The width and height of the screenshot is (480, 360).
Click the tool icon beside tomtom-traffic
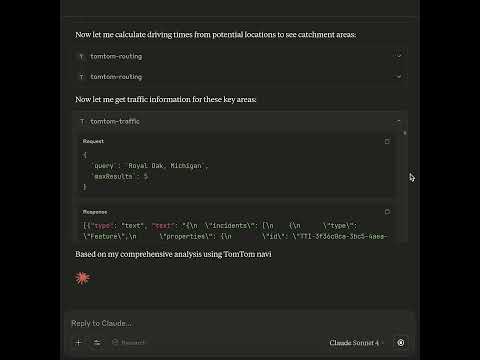click(82, 122)
